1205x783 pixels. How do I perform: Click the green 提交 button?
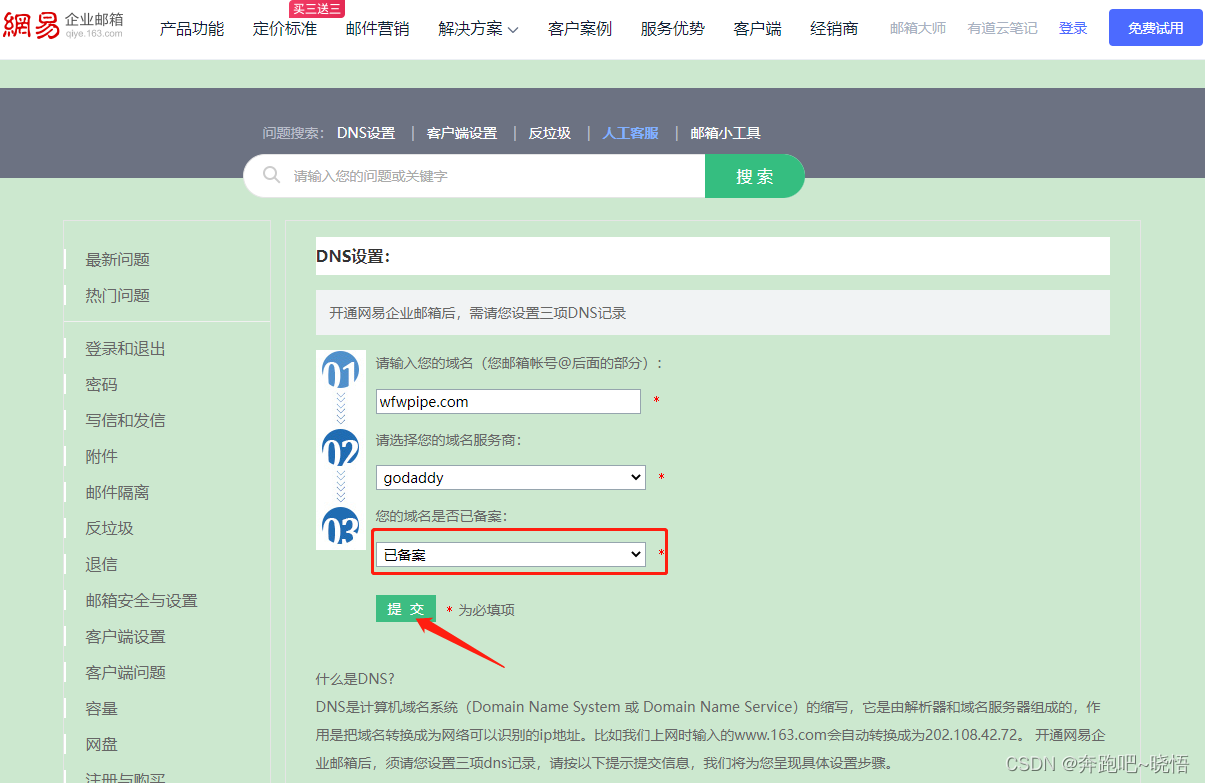tap(406, 609)
